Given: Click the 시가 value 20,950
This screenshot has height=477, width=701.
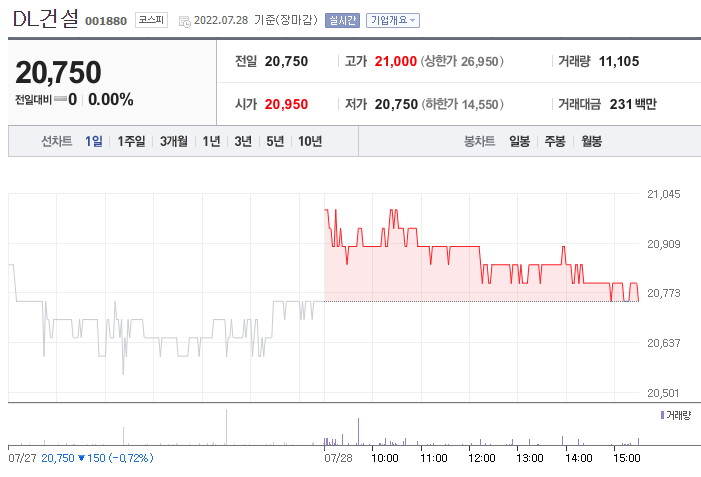Looking at the screenshot, I should pyautogui.click(x=286, y=104).
